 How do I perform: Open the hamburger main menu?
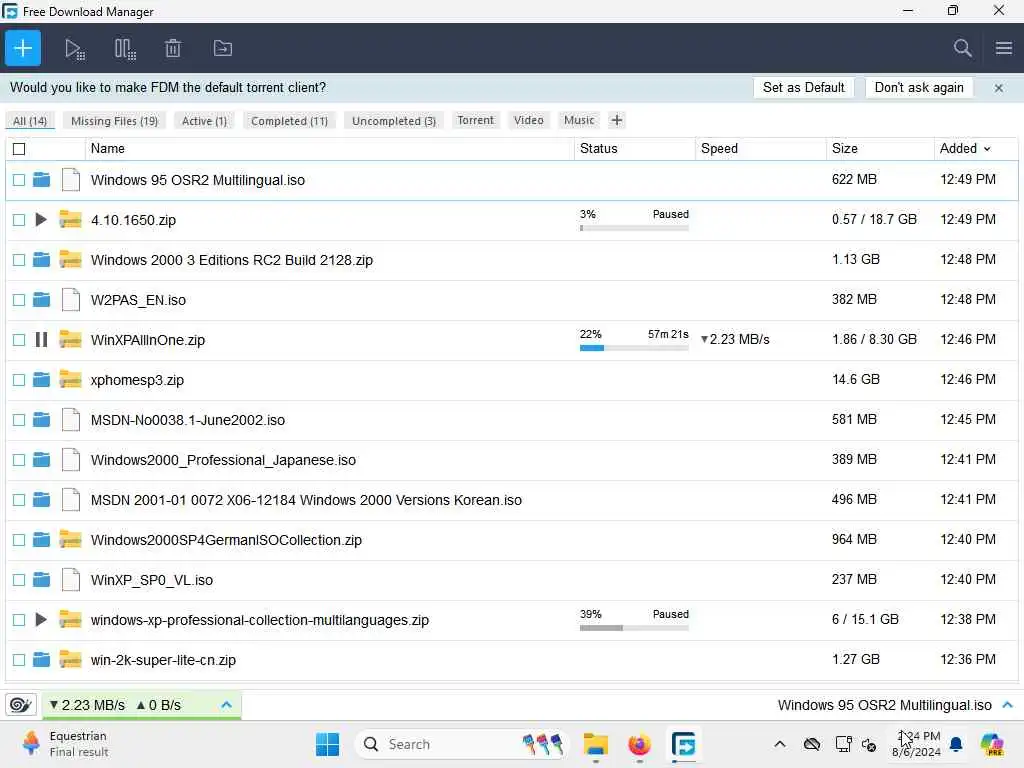coord(1004,48)
